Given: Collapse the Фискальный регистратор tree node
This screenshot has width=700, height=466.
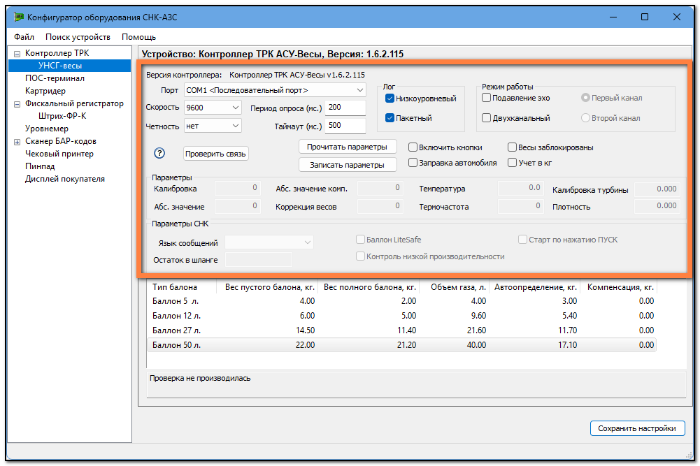Looking at the screenshot, I should point(17,104).
